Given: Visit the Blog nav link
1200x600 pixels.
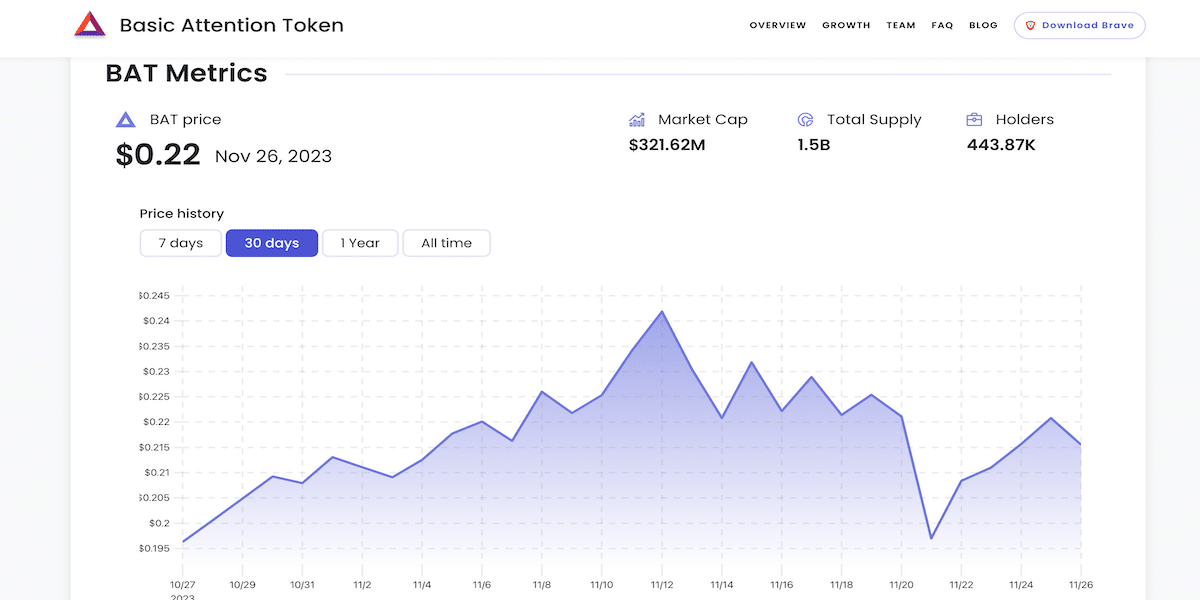Looking at the screenshot, I should point(983,26).
